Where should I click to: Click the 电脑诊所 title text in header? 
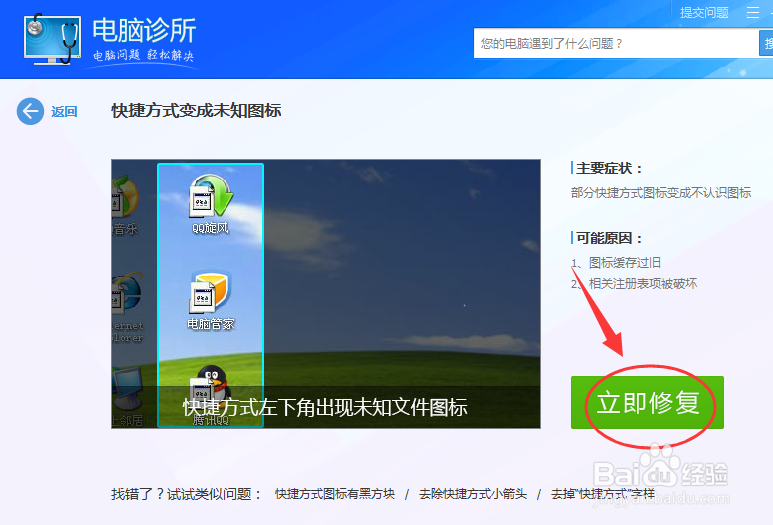(x=144, y=30)
